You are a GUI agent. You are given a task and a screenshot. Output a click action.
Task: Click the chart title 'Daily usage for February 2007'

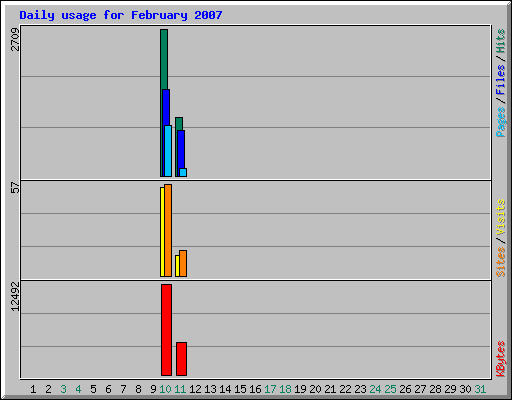tap(121, 15)
